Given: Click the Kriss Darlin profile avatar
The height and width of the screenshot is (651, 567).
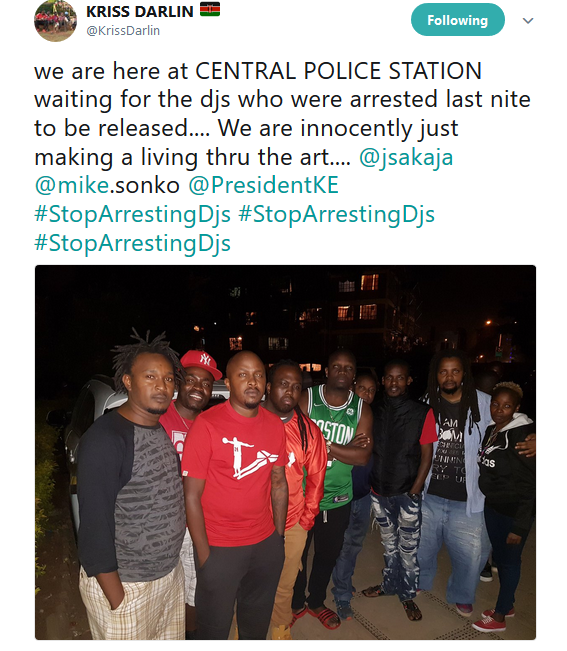Looking at the screenshot, I should [x=55, y=20].
